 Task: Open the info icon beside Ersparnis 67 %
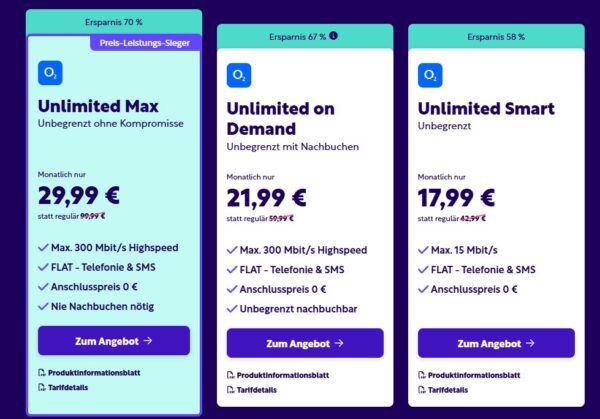pyautogui.click(x=333, y=37)
